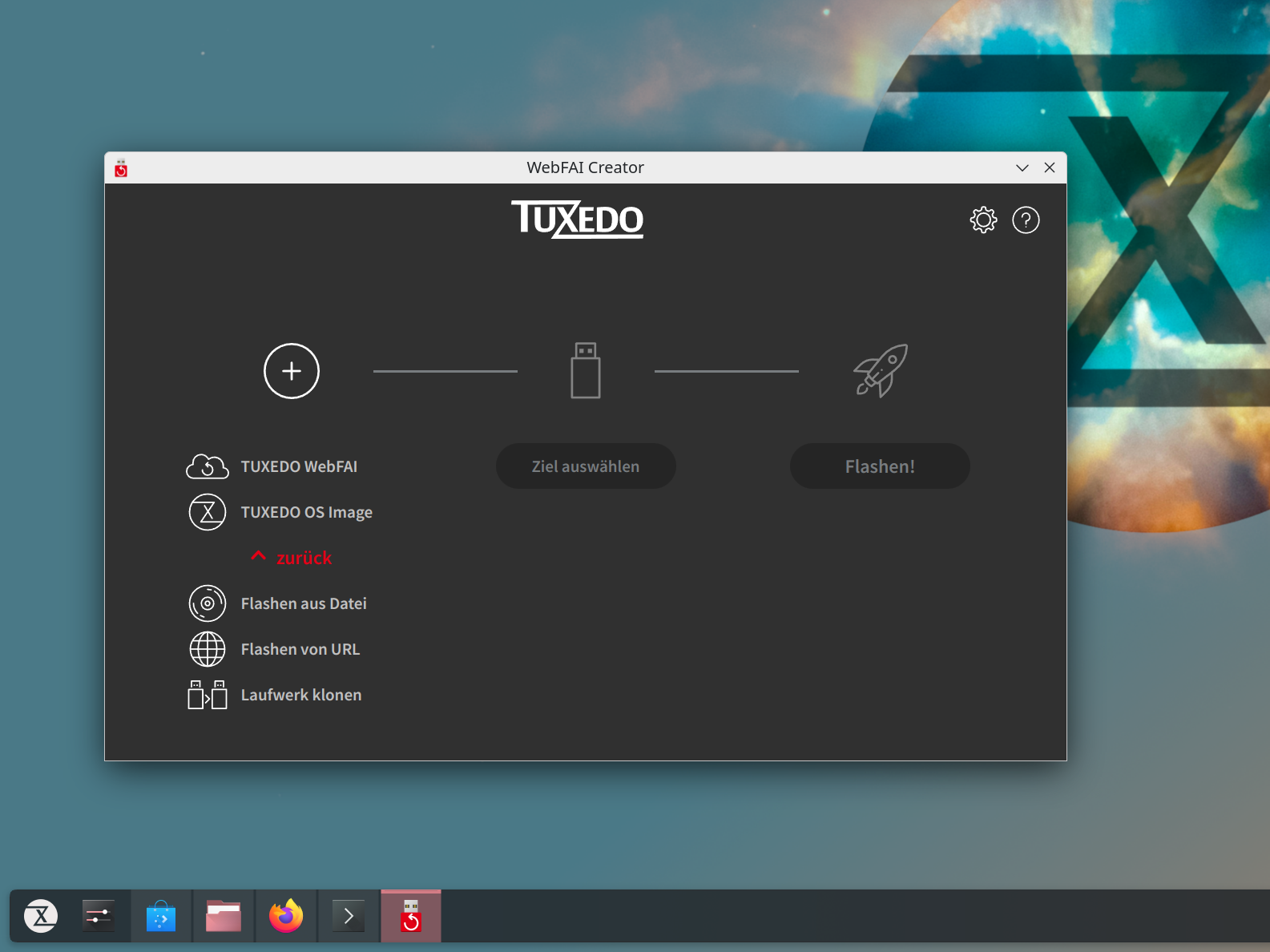Click the TUXEDO logo in header
The image size is (1270, 952).
click(578, 220)
